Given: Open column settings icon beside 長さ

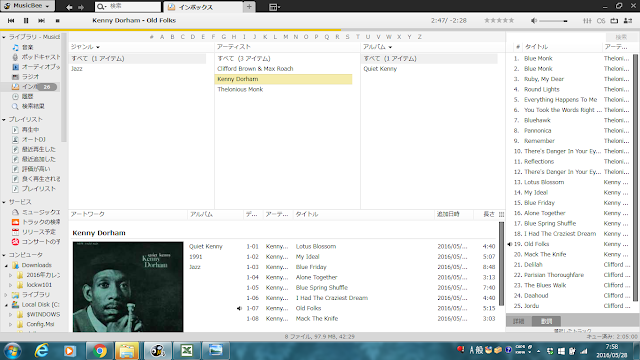Looking at the screenshot, I should tap(501, 214).
